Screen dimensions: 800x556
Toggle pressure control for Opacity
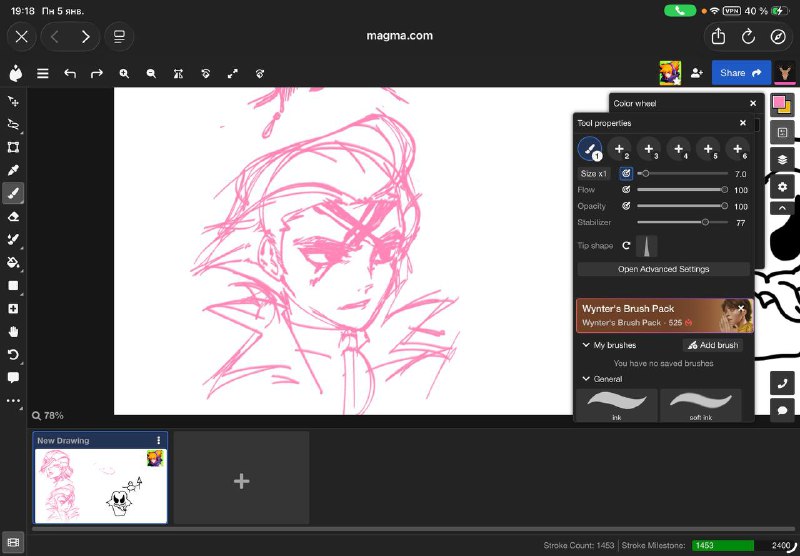coord(626,206)
